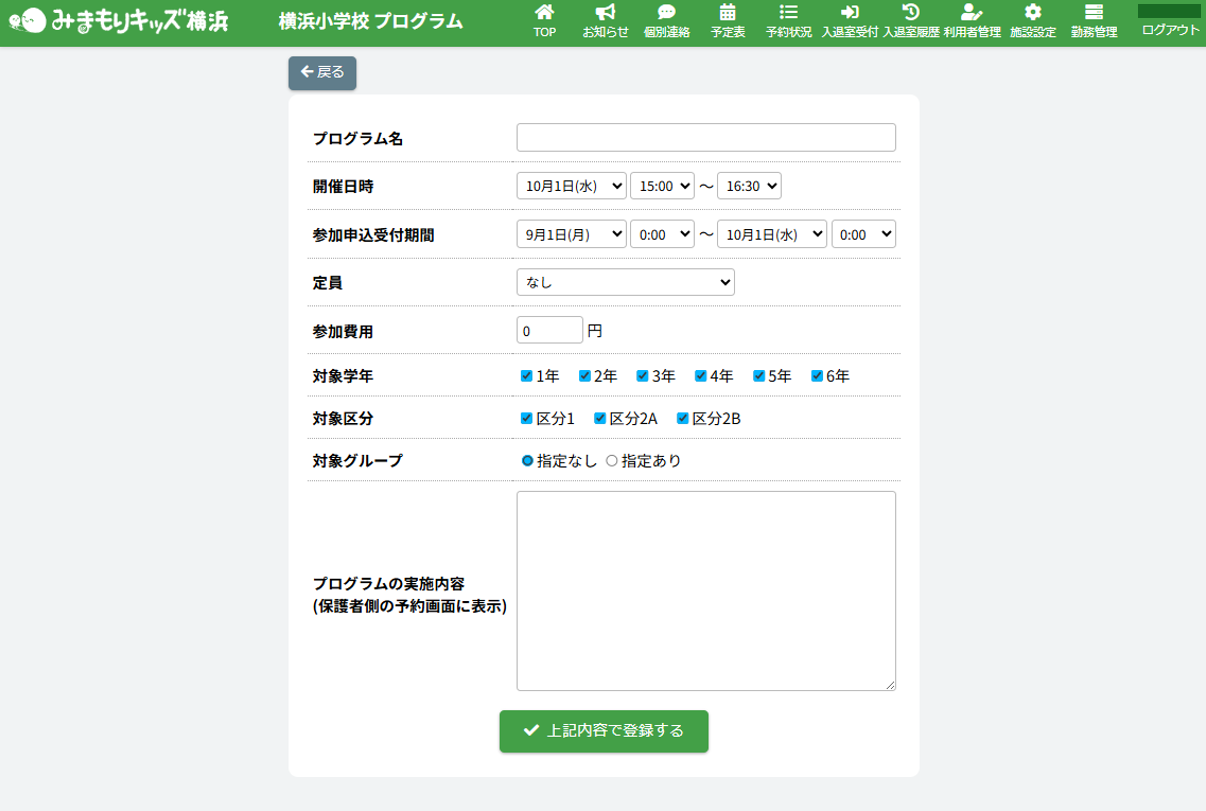Viewport: 1206px width, 811px height.
Task: Click 上記内容で登録する button
Action: [604, 731]
